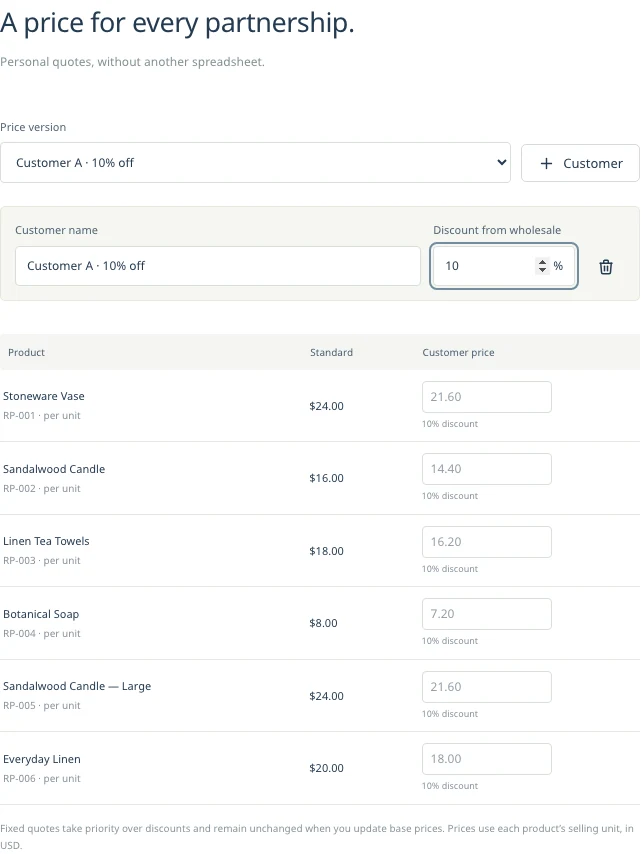
Task: Click SKU text RP-001 · per unit
Action: (x=41, y=415)
